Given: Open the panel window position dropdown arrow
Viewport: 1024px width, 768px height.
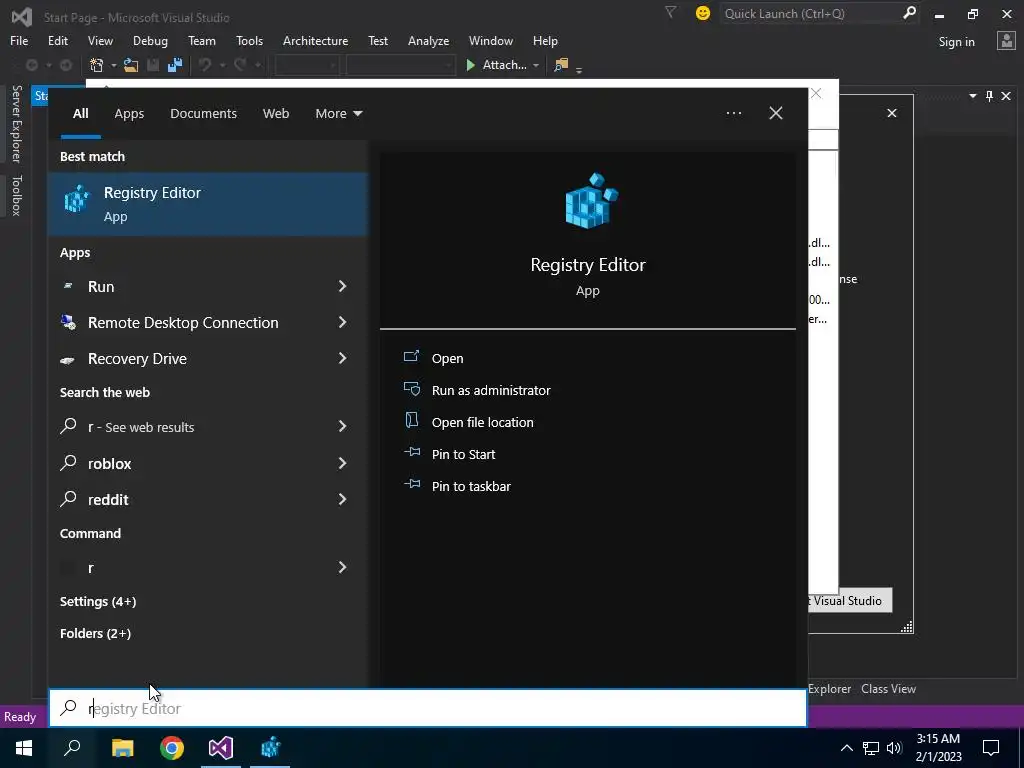Looking at the screenshot, I should click(x=972, y=96).
